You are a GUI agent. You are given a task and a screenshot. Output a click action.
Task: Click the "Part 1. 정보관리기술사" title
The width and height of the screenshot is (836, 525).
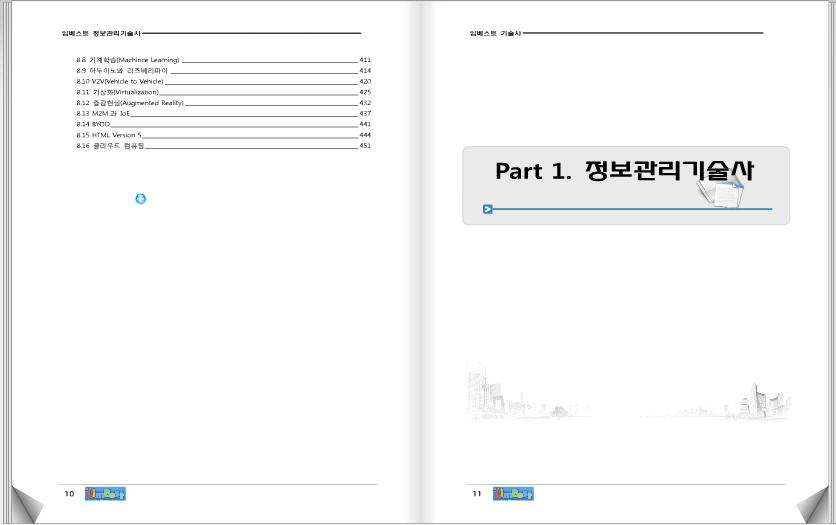[624, 171]
